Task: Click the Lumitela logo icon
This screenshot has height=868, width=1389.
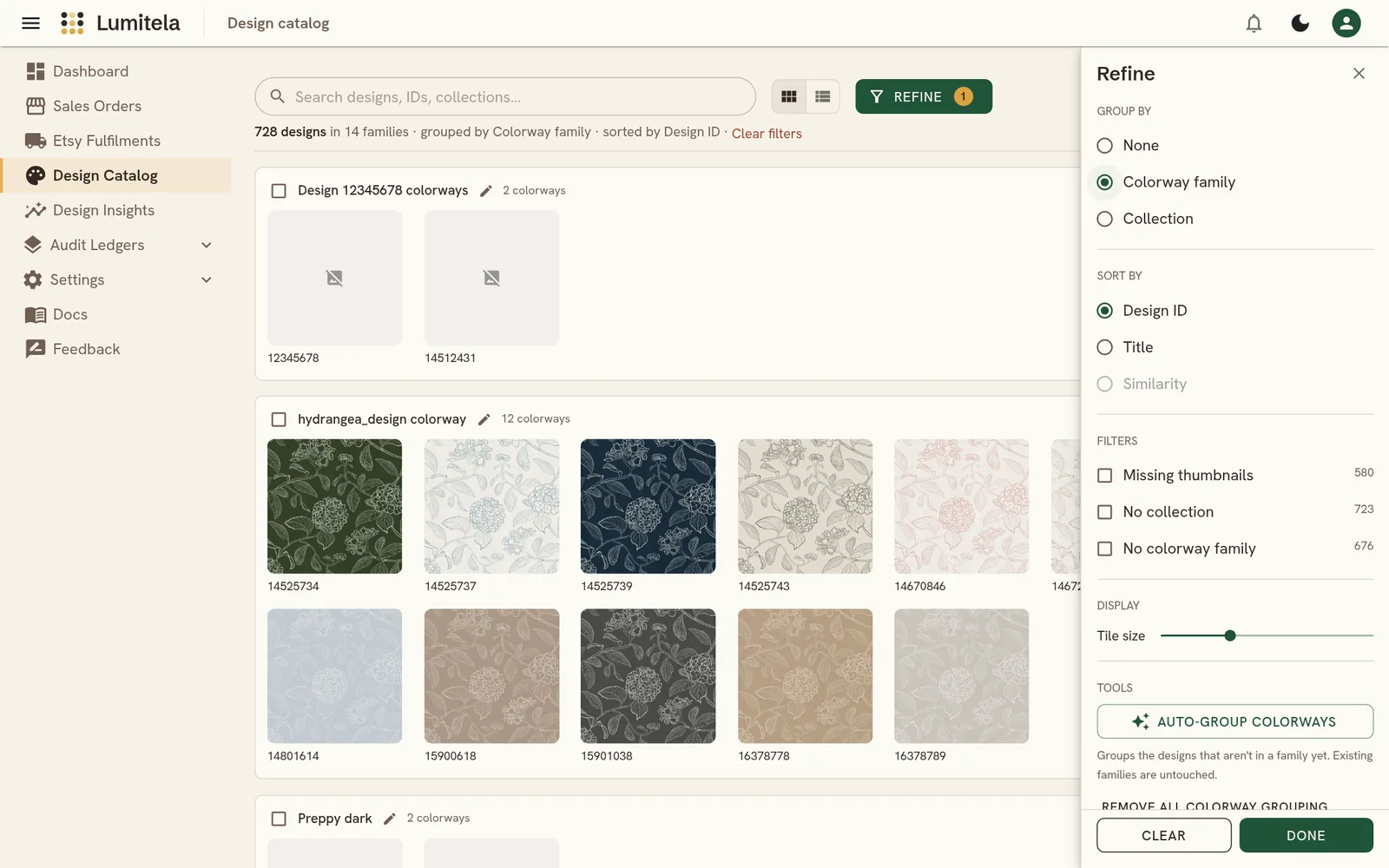Action: click(x=72, y=23)
